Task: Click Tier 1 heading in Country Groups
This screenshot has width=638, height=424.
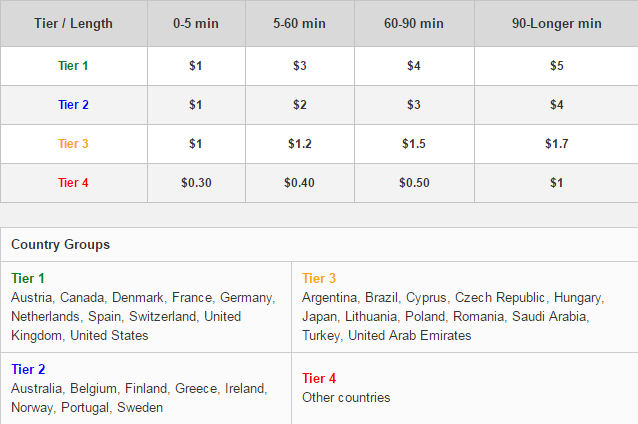Action: [x=28, y=279]
